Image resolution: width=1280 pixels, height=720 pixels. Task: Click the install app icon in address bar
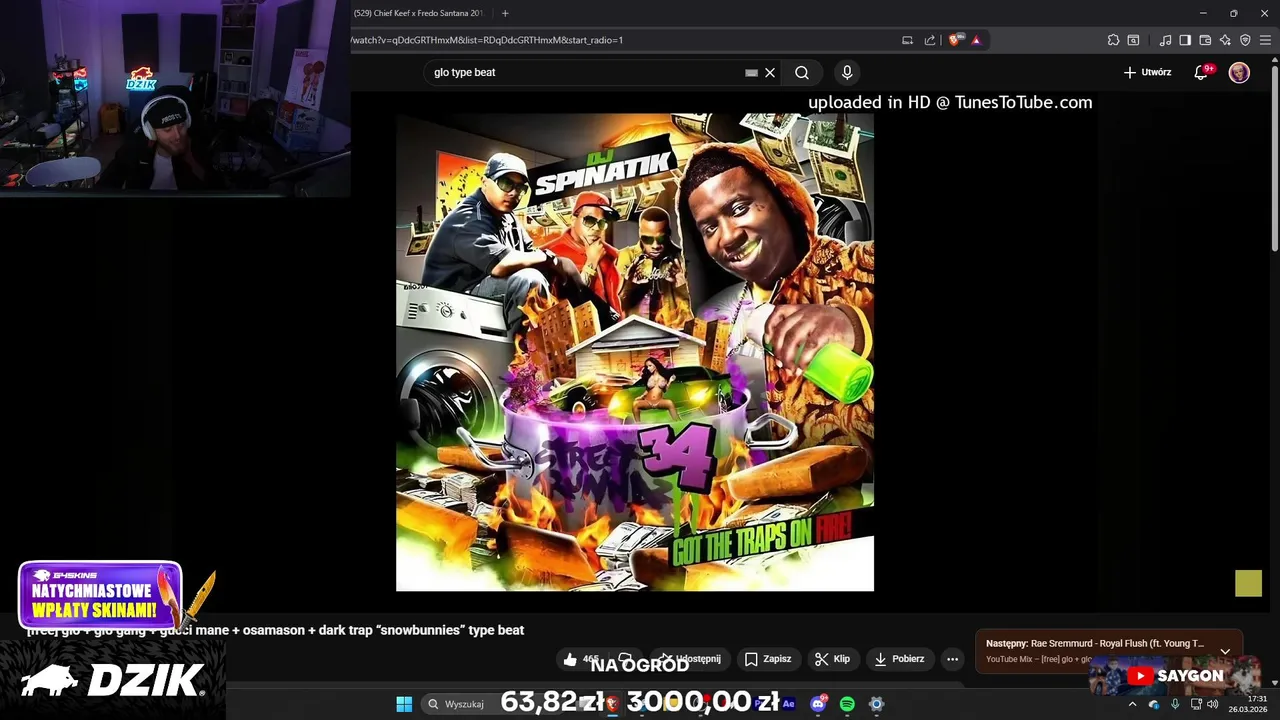[907, 40]
